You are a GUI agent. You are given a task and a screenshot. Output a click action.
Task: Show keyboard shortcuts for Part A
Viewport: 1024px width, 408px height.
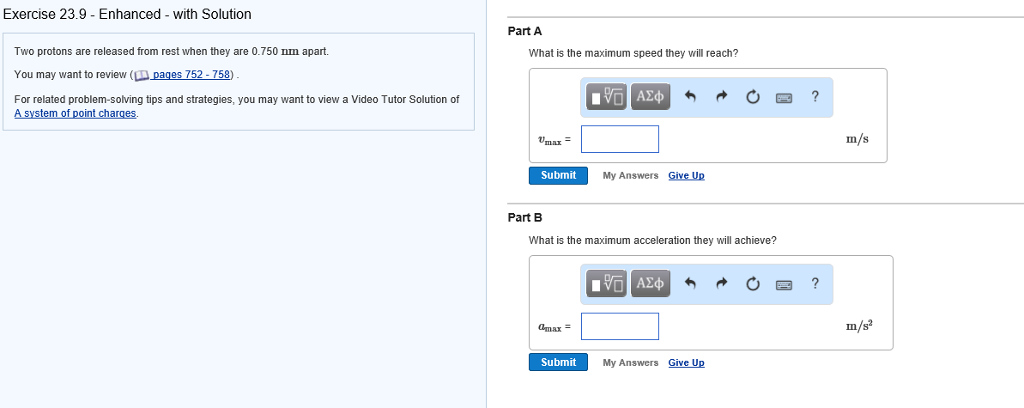pyautogui.click(x=784, y=97)
